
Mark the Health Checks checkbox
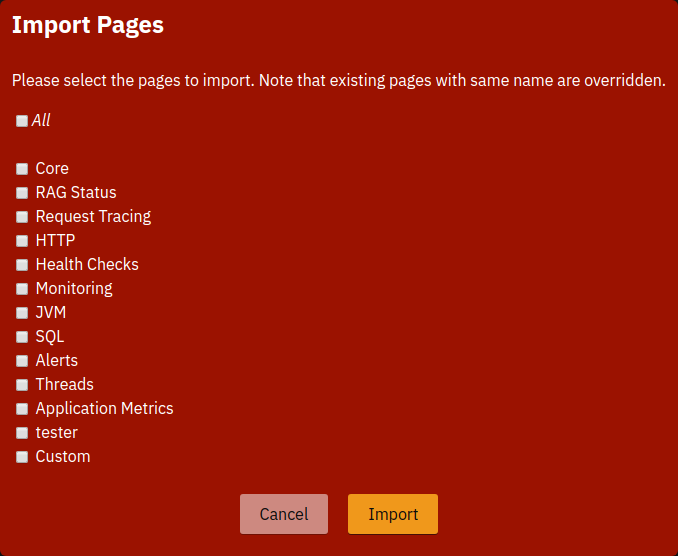click(x=22, y=265)
